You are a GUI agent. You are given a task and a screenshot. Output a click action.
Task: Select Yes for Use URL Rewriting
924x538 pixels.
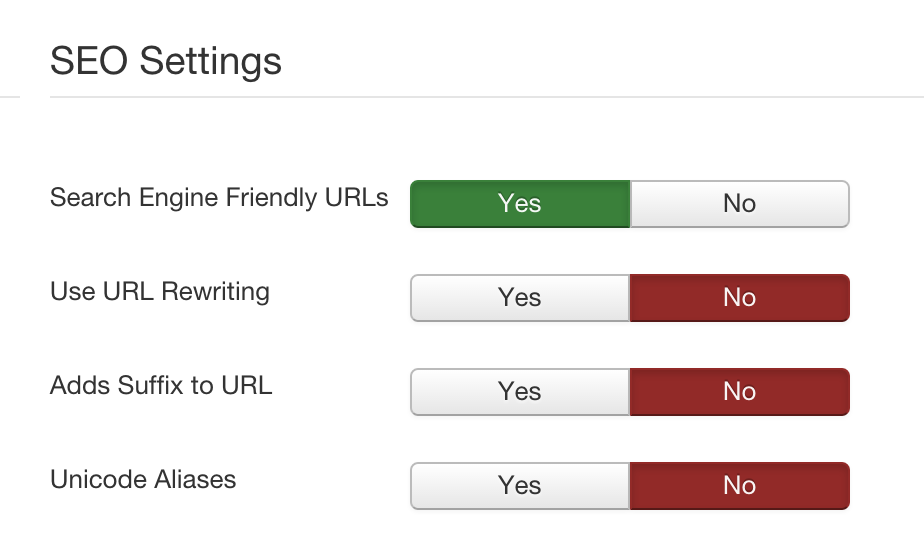pos(520,298)
